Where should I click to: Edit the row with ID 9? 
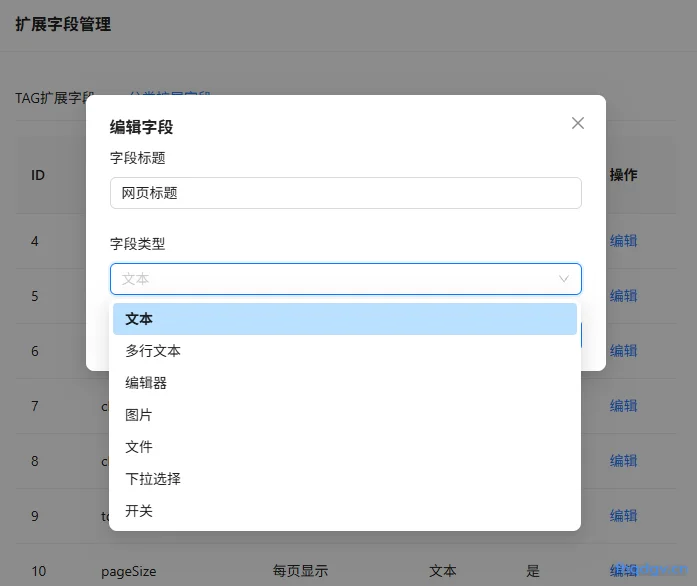(623, 516)
